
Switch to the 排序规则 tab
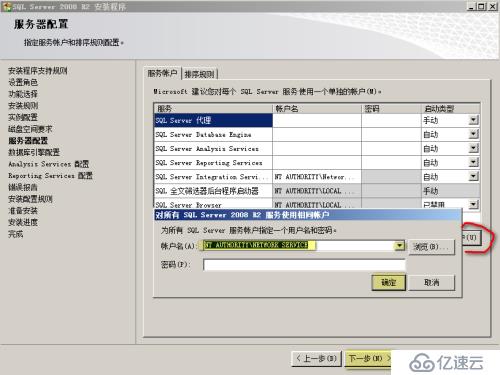(199, 74)
